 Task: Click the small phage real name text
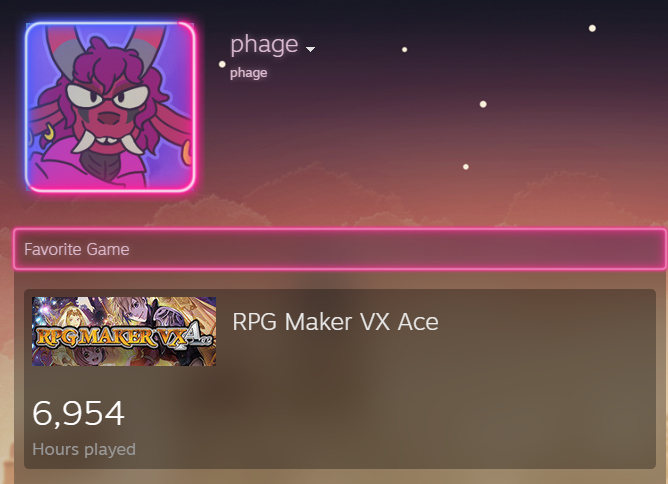point(248,73)
